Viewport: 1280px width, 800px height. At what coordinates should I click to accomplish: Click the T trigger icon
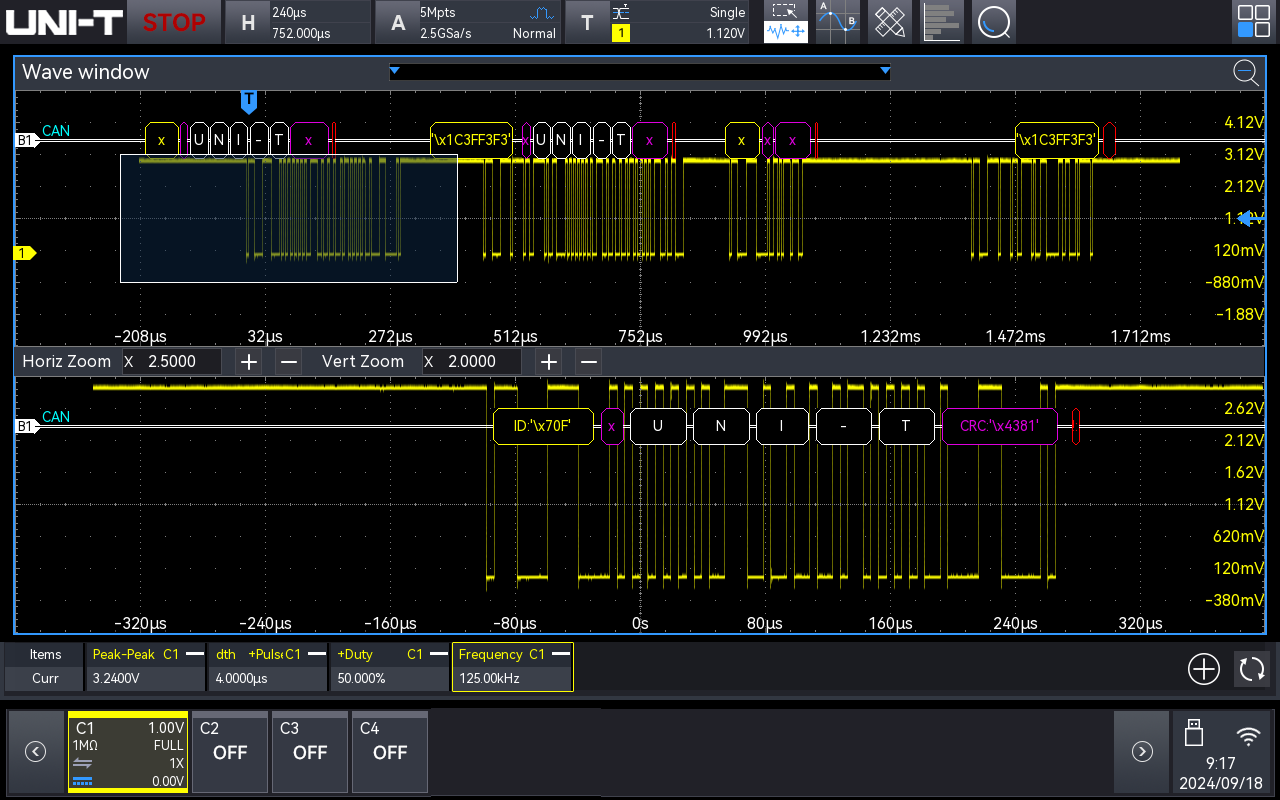(587, 22)
